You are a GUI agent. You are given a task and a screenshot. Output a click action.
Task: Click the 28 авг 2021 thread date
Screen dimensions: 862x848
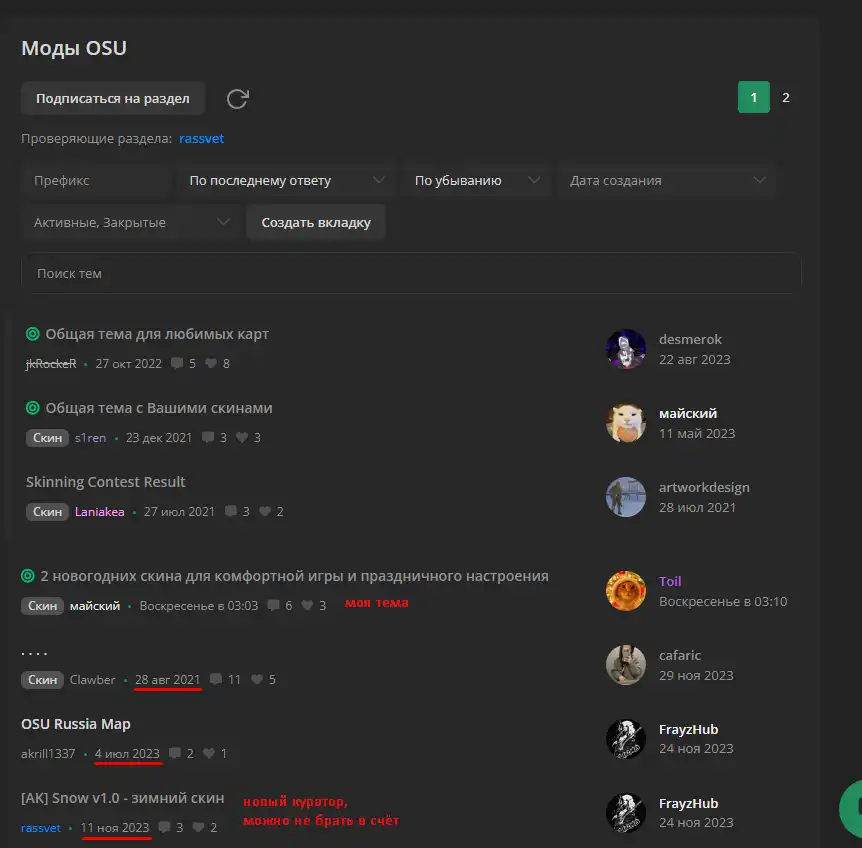point(168,679)
